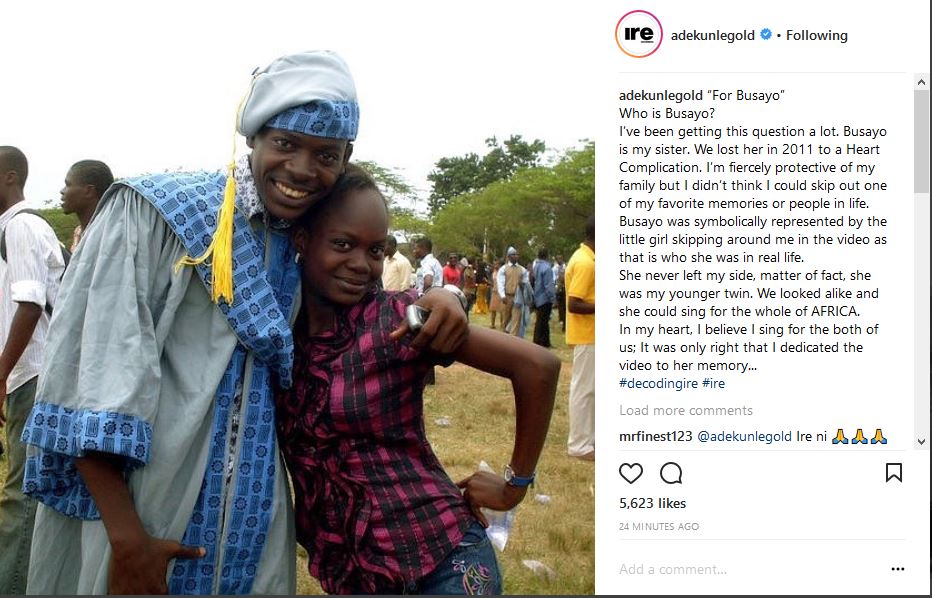Click the graduation photo
932x598 pixels.
tap(297, 297)
